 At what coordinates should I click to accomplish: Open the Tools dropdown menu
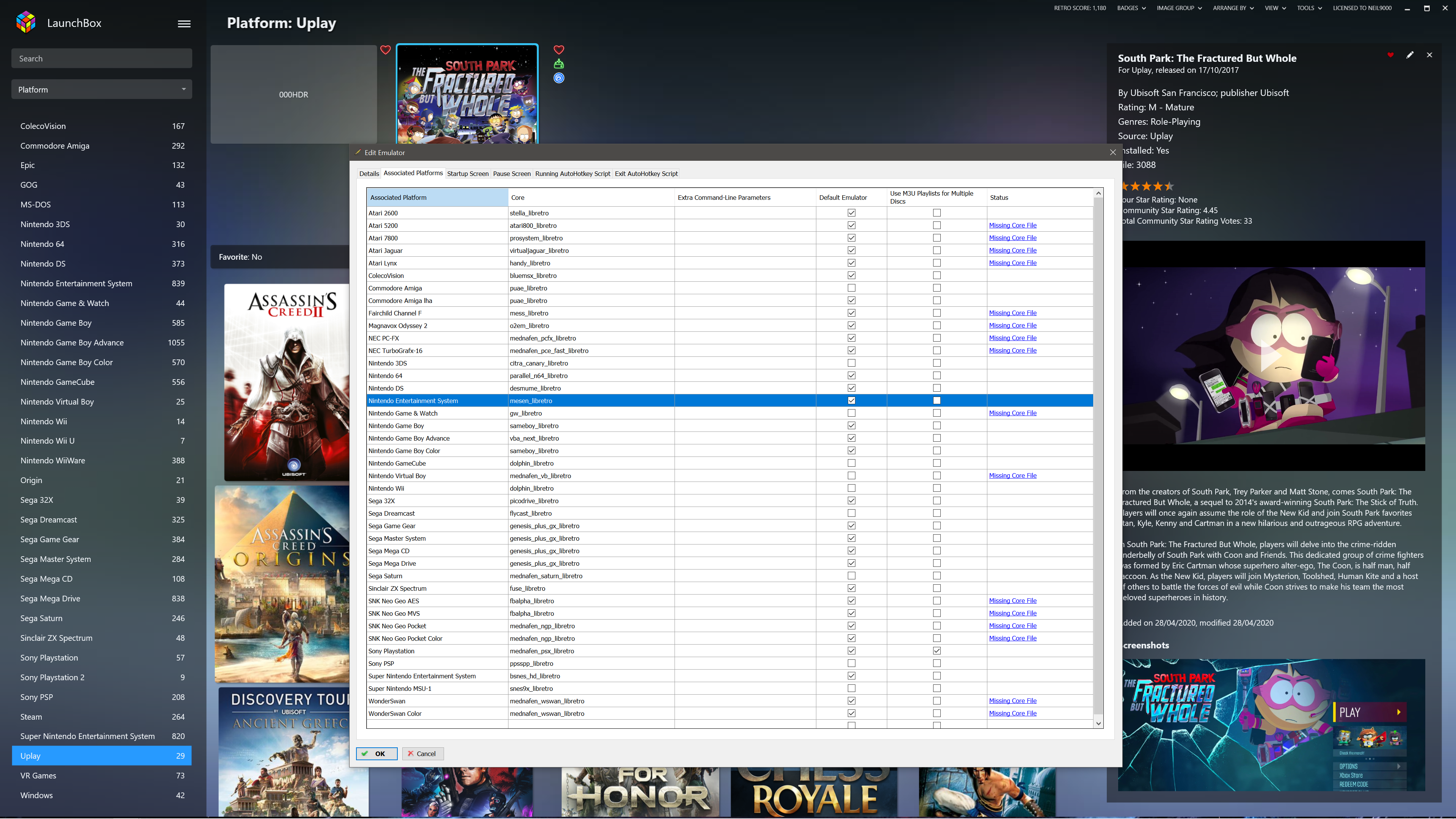tap(1309, 8)
